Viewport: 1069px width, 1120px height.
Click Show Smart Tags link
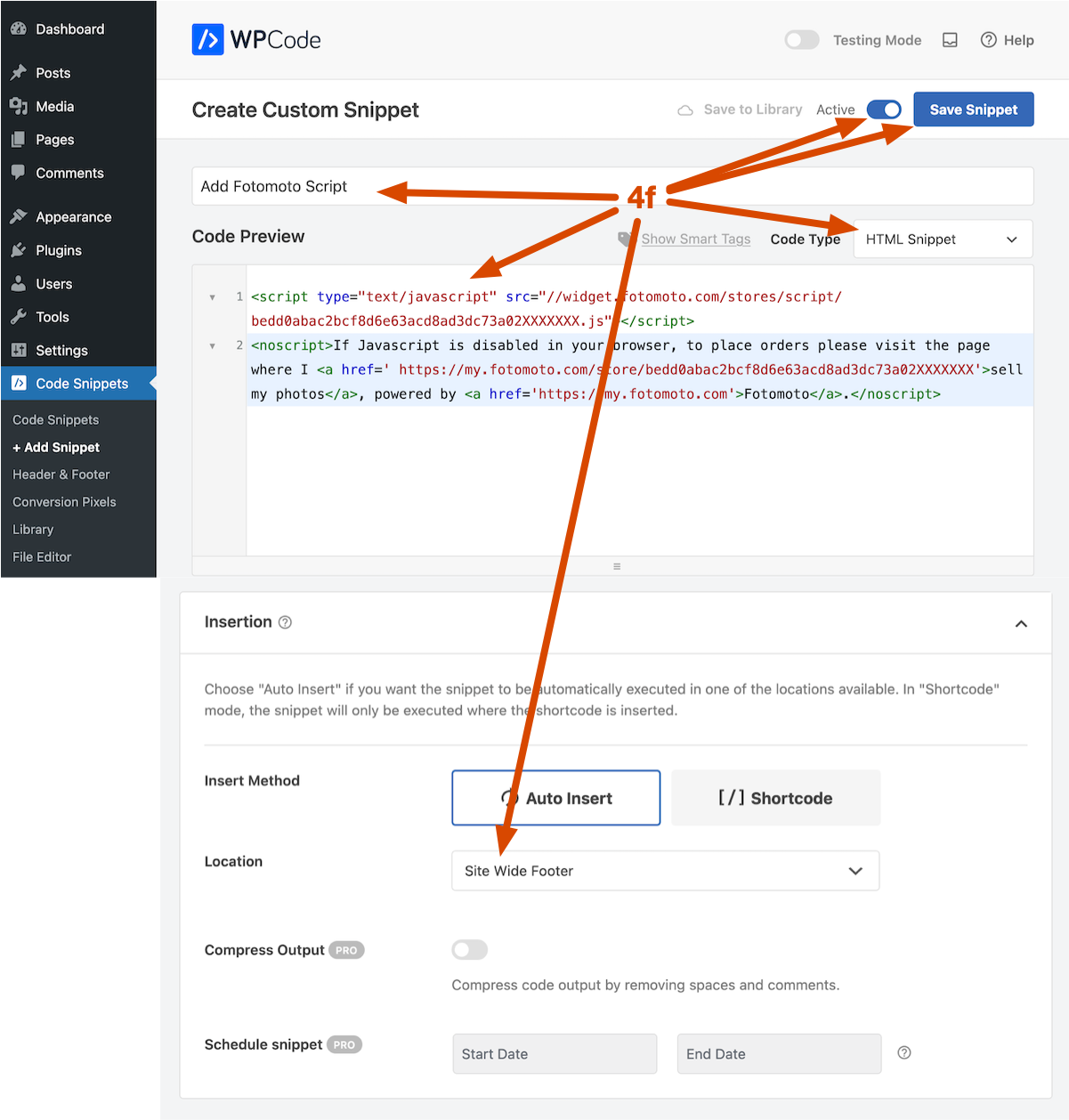pos(696,239)
